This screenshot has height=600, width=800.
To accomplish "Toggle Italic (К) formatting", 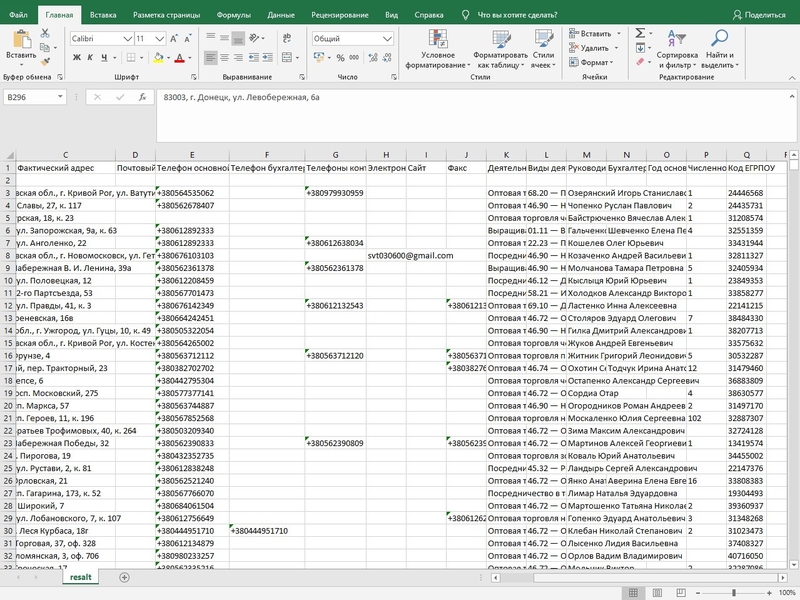I will point(92,59).
